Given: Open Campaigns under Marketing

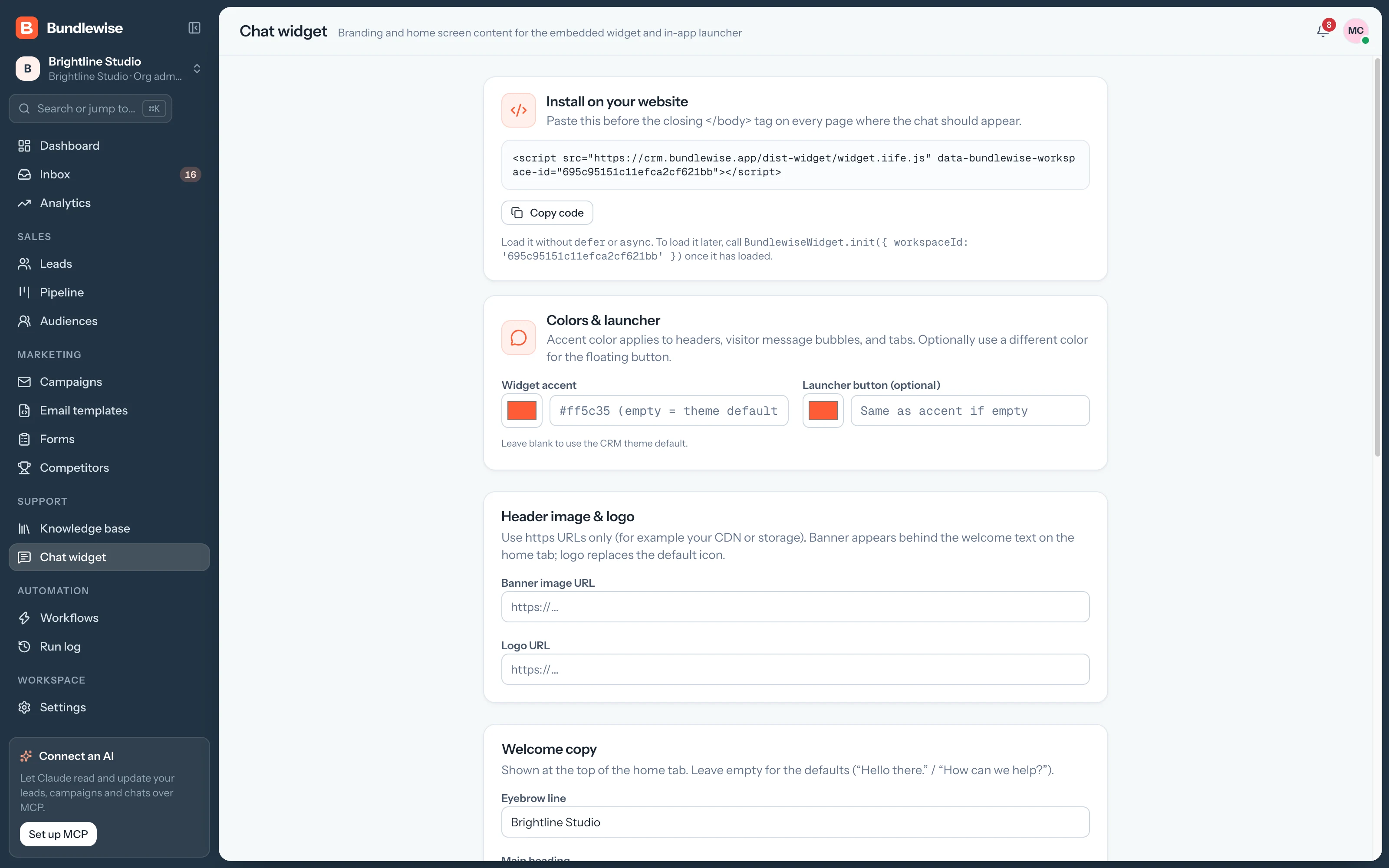Looking at the screenshot, I should click(109, 382).
